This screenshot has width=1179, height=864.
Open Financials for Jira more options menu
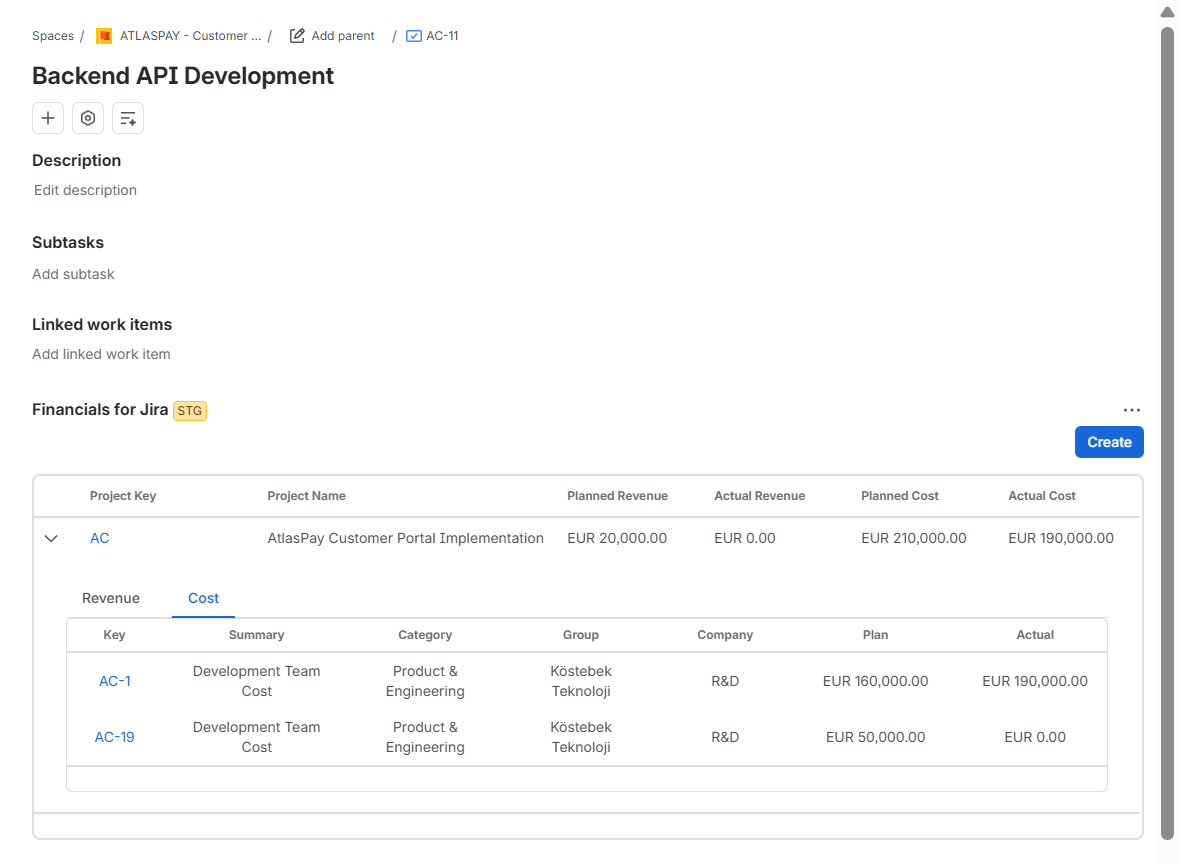click(x=1132, y=410)
